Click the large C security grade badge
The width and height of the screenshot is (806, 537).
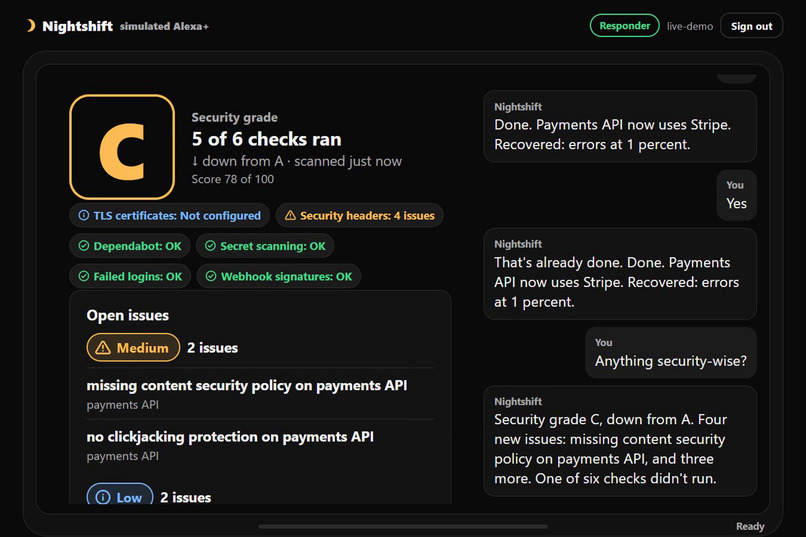[x=122, y=147]
